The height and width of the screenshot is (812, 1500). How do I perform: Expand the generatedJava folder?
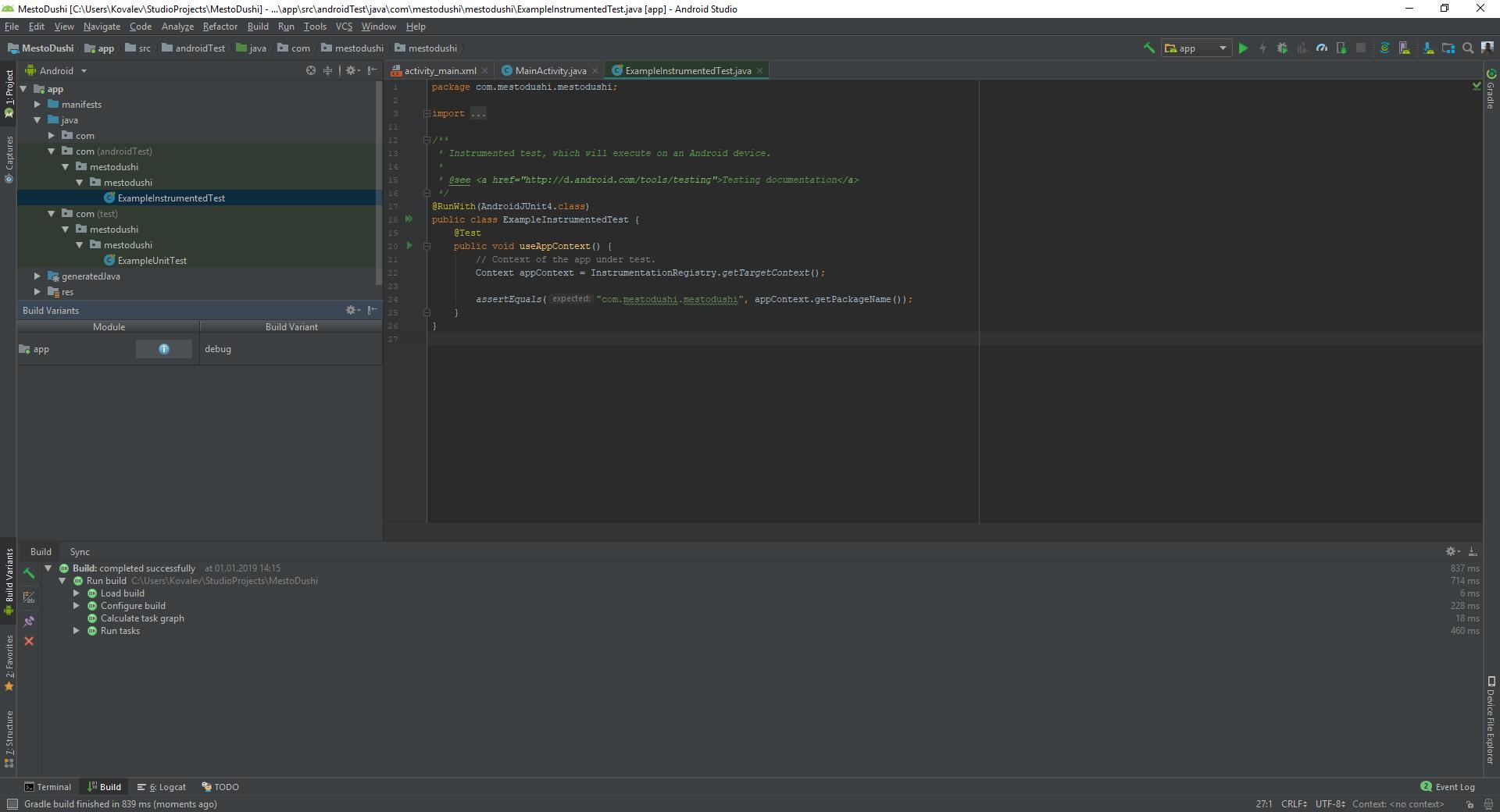point(37,276)
